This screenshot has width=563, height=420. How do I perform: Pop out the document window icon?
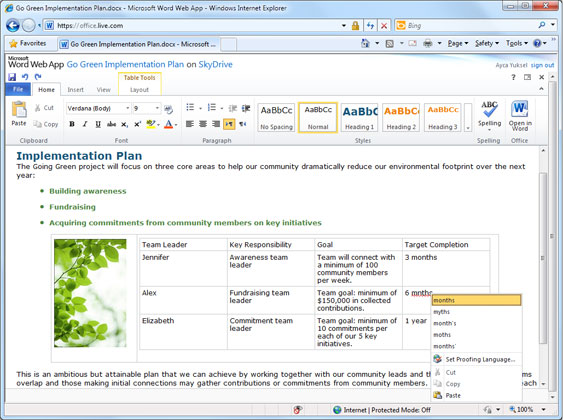[x=527, y=77]
